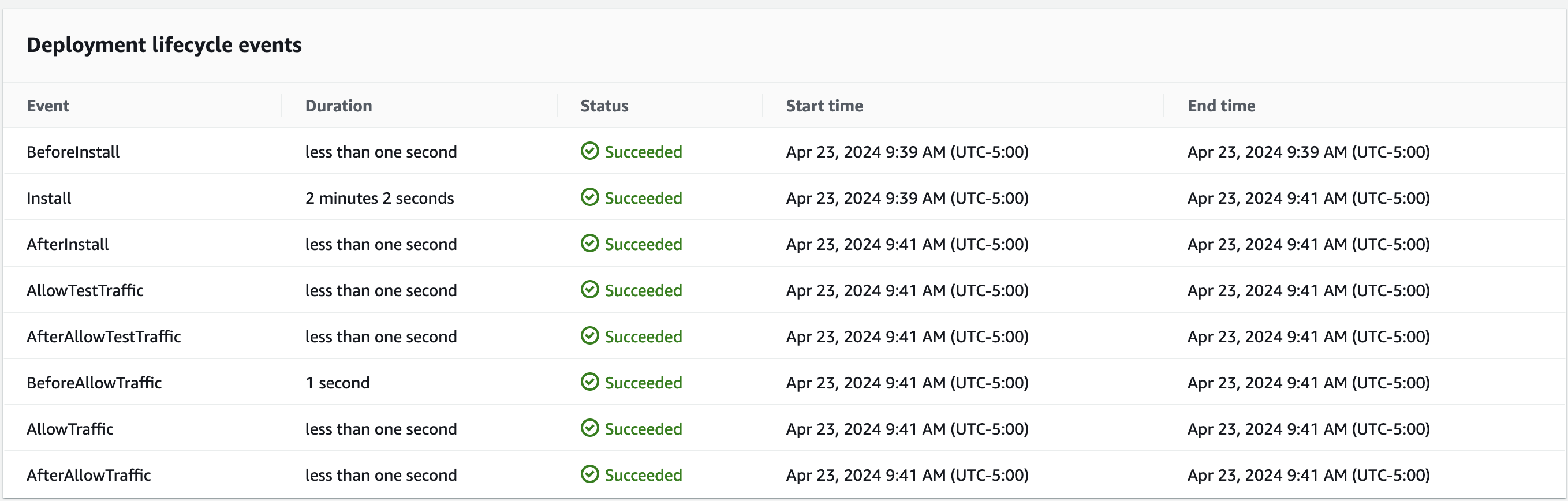
Task: Click AfterAllowTestTraffic end time 9:41 AM
Action: tap(1309, 337)
